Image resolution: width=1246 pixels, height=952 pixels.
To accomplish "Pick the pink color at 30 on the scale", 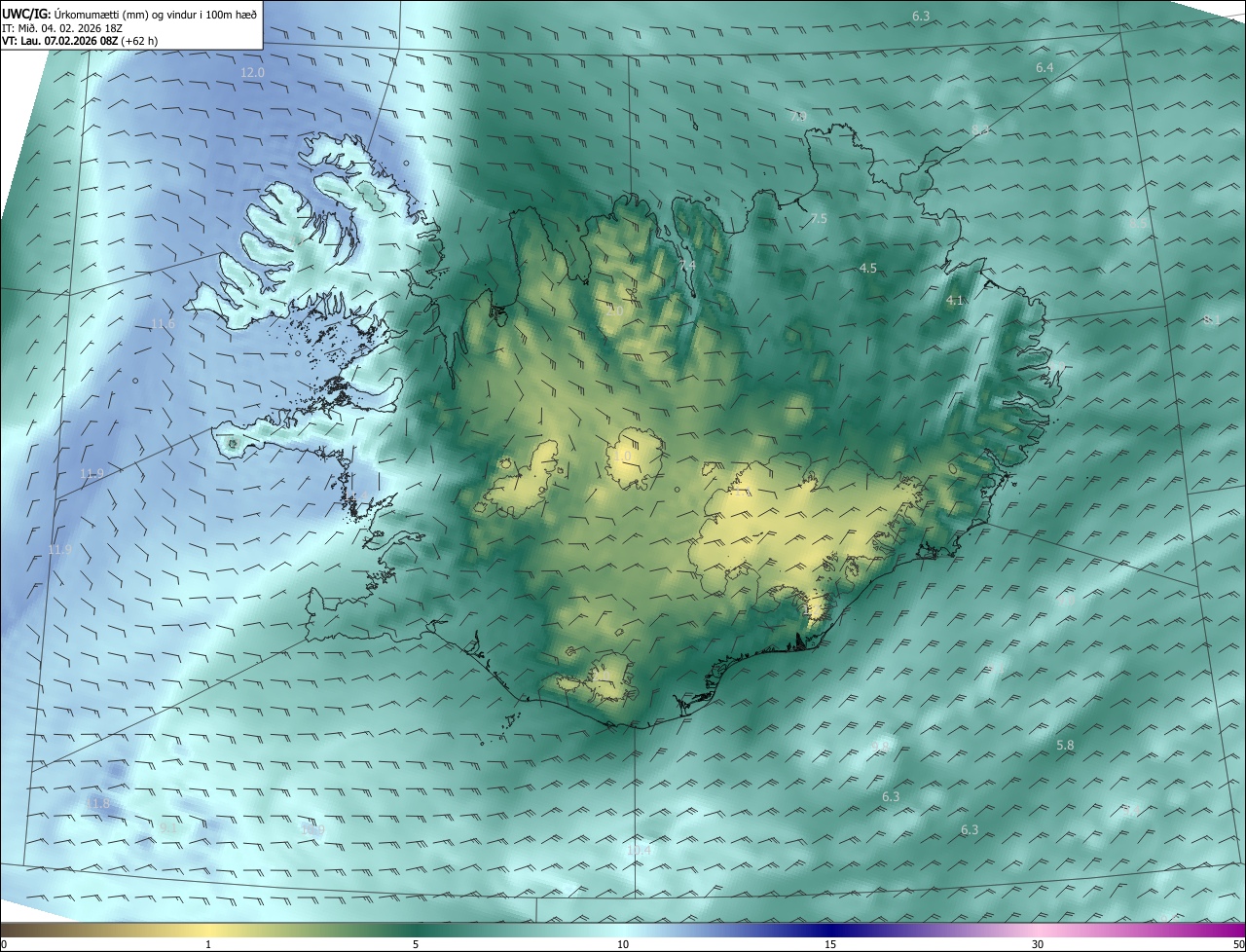I will 1038,931.
